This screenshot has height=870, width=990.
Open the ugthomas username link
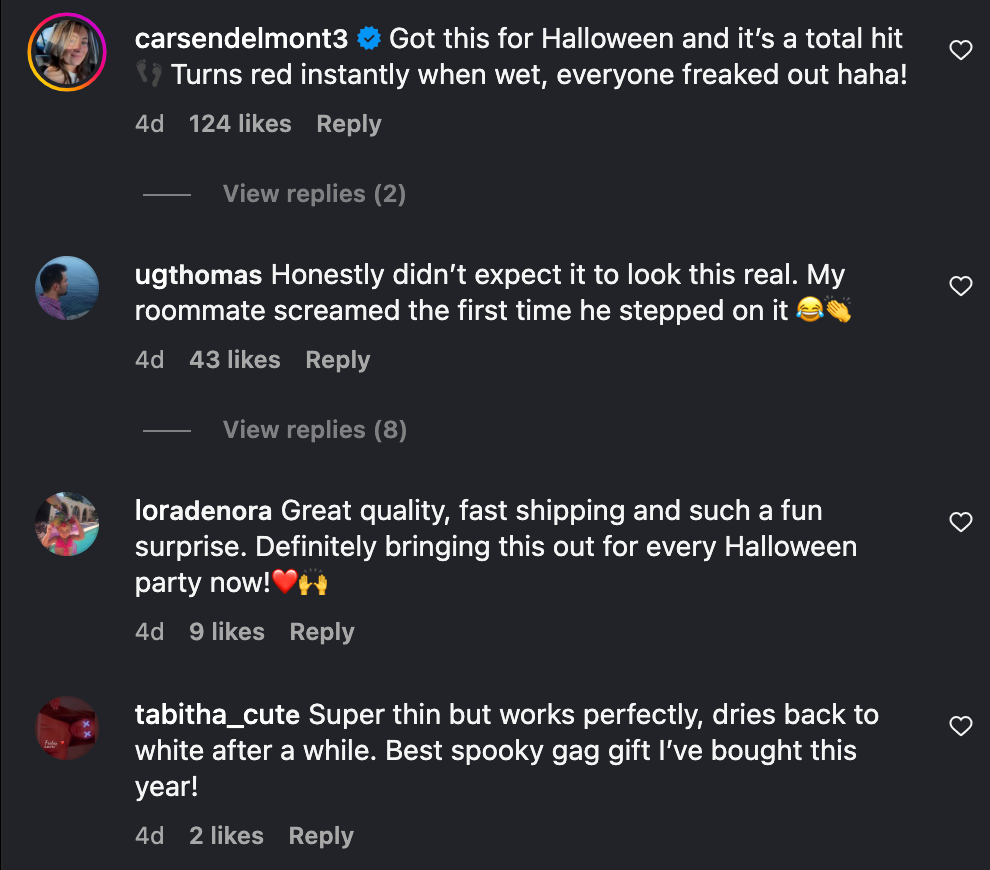198,275
